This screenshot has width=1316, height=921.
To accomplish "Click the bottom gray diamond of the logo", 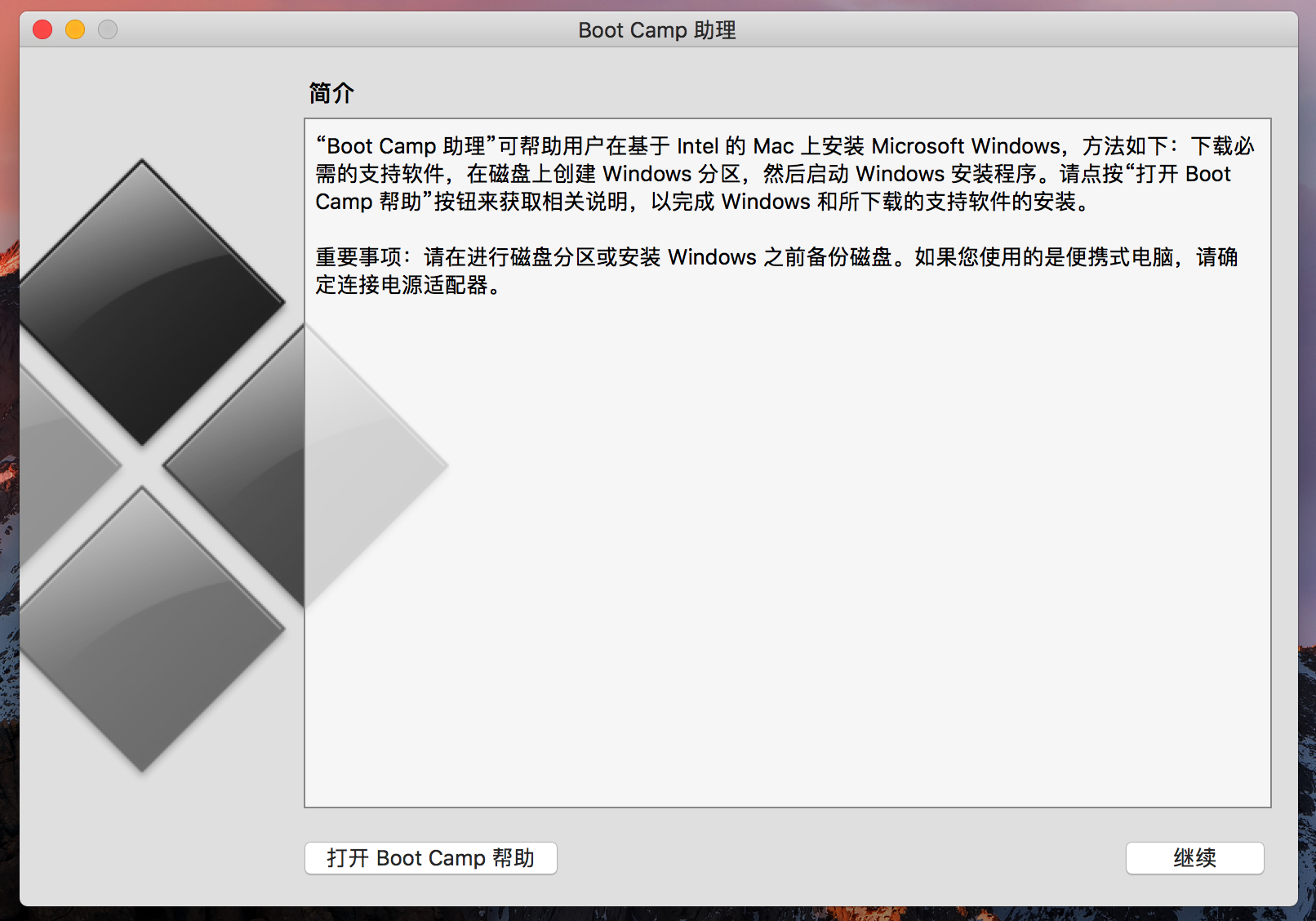I will [x=143, y=629].
